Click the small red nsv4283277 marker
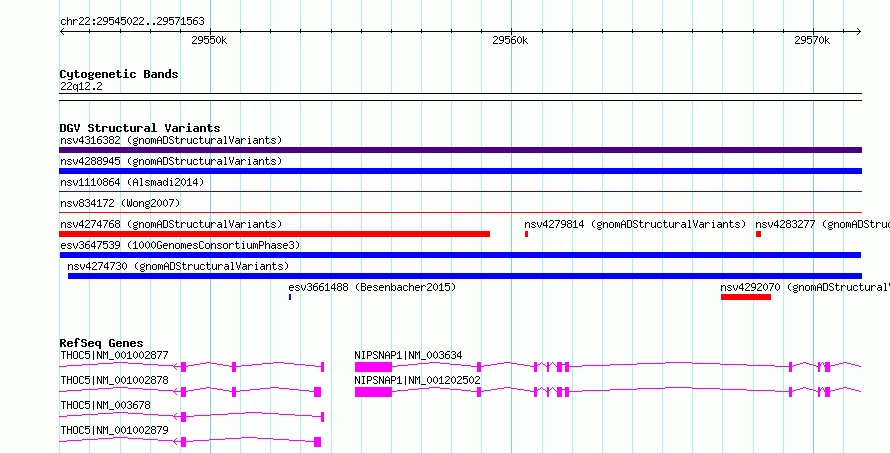Viewport: 890px width, 453px height. coord(758,234)
